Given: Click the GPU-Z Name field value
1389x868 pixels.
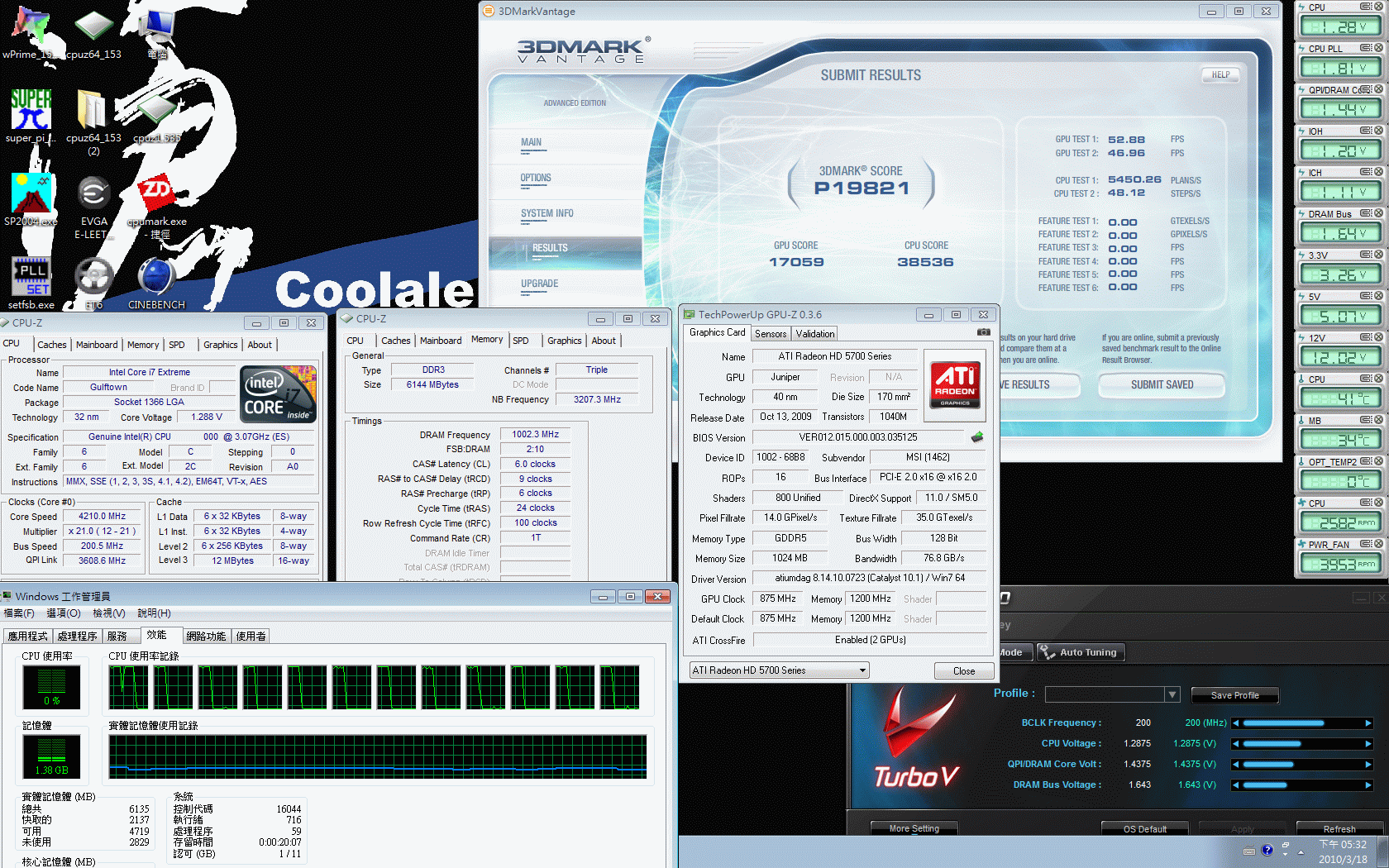Looking at the screenshot, I should (x=834, y=356).
